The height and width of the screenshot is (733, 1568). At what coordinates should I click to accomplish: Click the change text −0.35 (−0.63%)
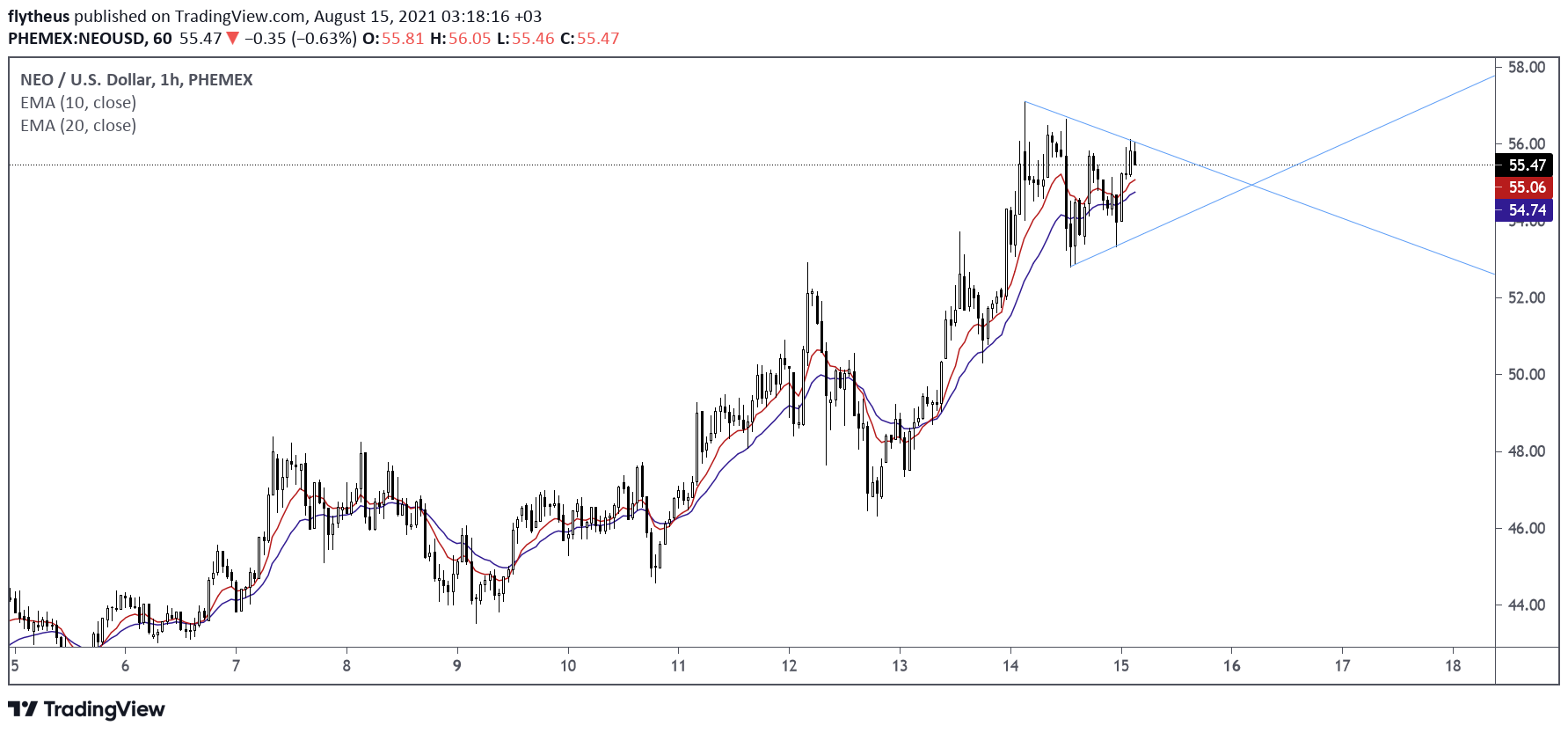pos(301,39)
